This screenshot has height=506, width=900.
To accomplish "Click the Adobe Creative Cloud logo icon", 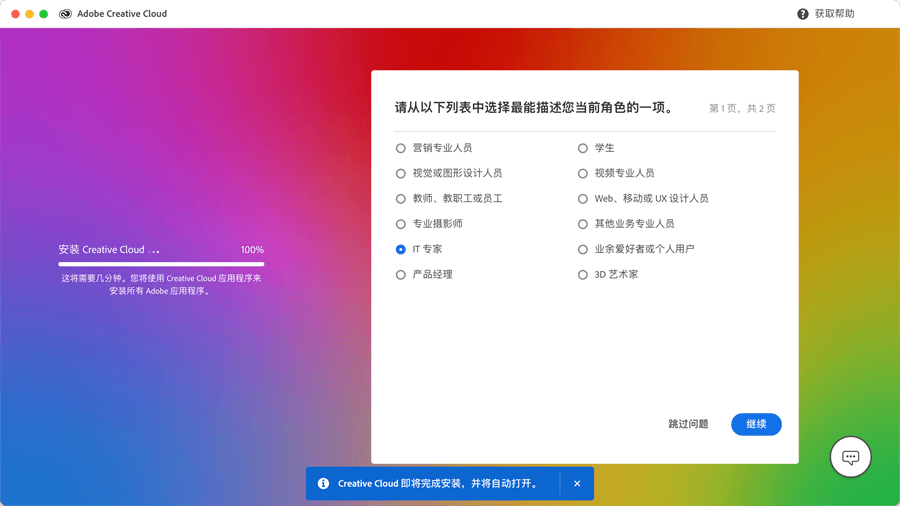I will tap(65, 14).
